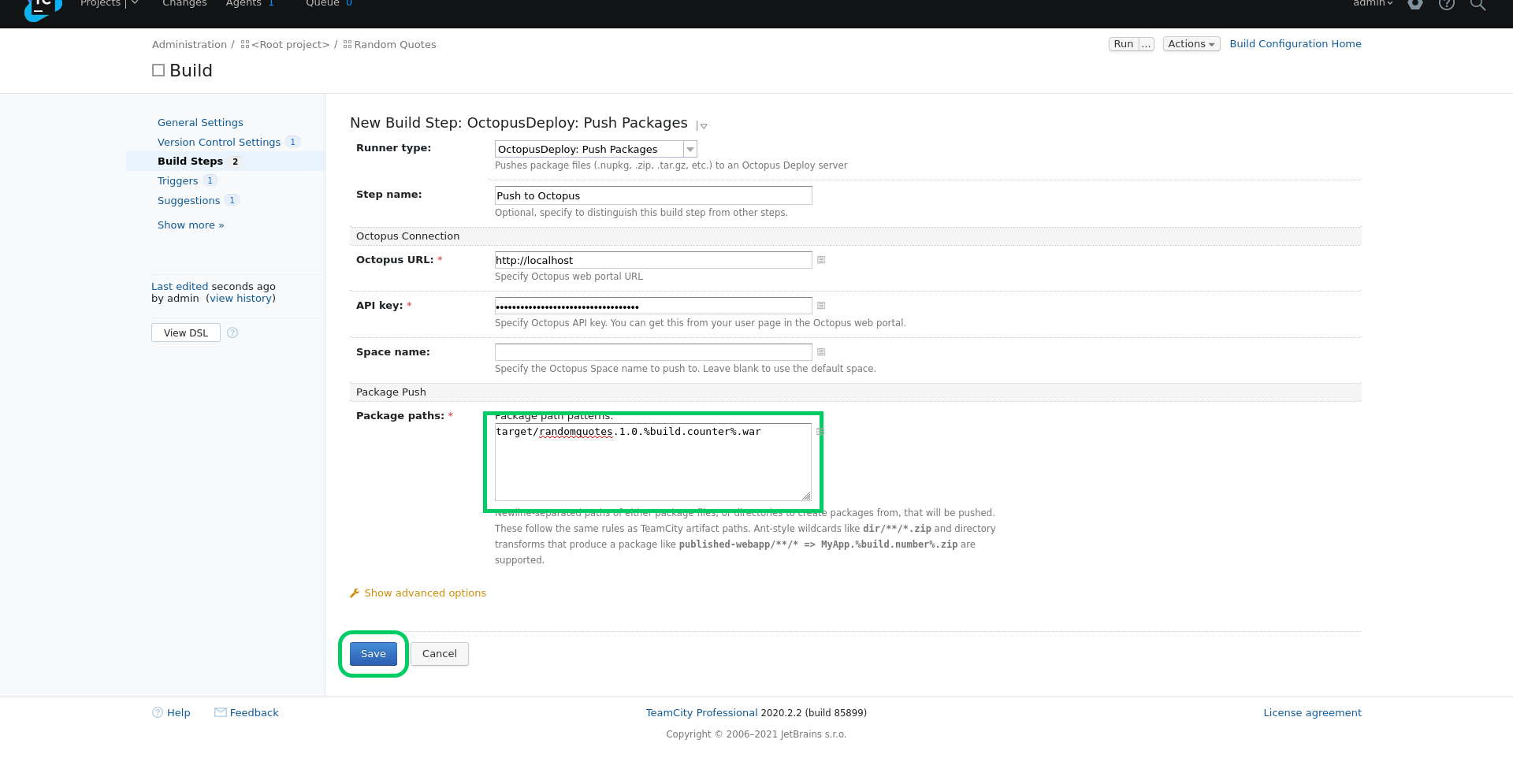This screenshot has width=1513, height=784.
Task: Focus the Octopus URL input field
Action: tap(653, 260)
